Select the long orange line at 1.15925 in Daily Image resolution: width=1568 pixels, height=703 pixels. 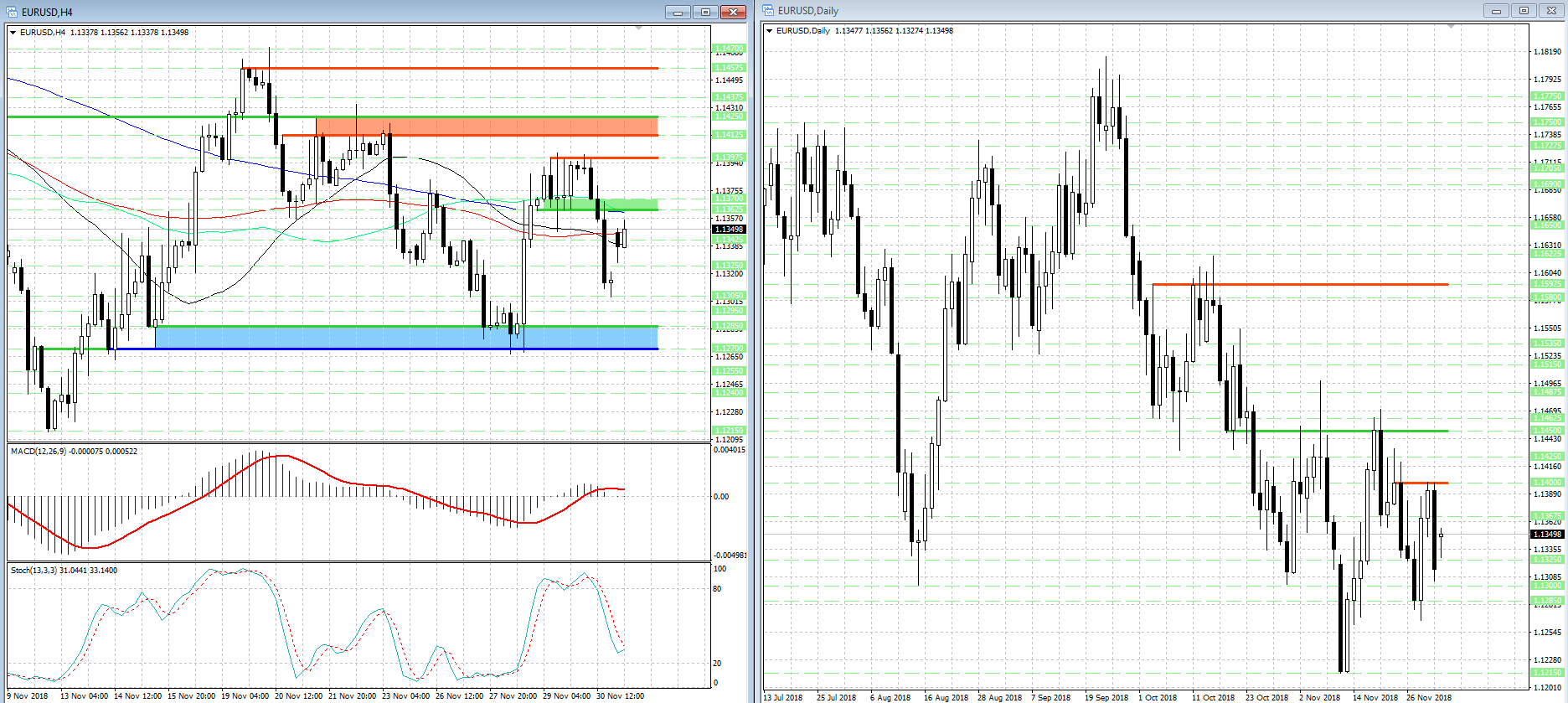1300,285
